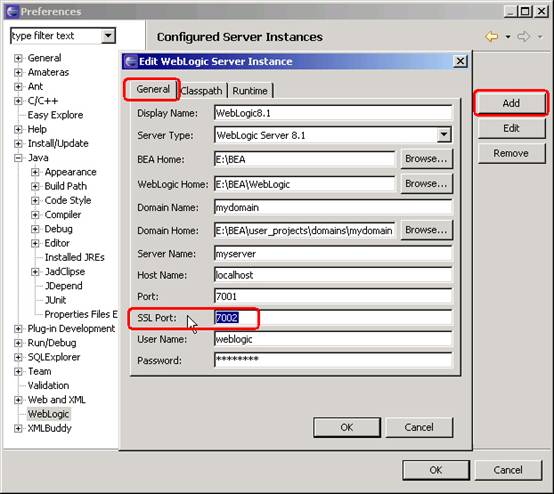Click the Edit server instance button
This screenshot has width=554, height=494.
pyautogui.click(x=511, y=128)
